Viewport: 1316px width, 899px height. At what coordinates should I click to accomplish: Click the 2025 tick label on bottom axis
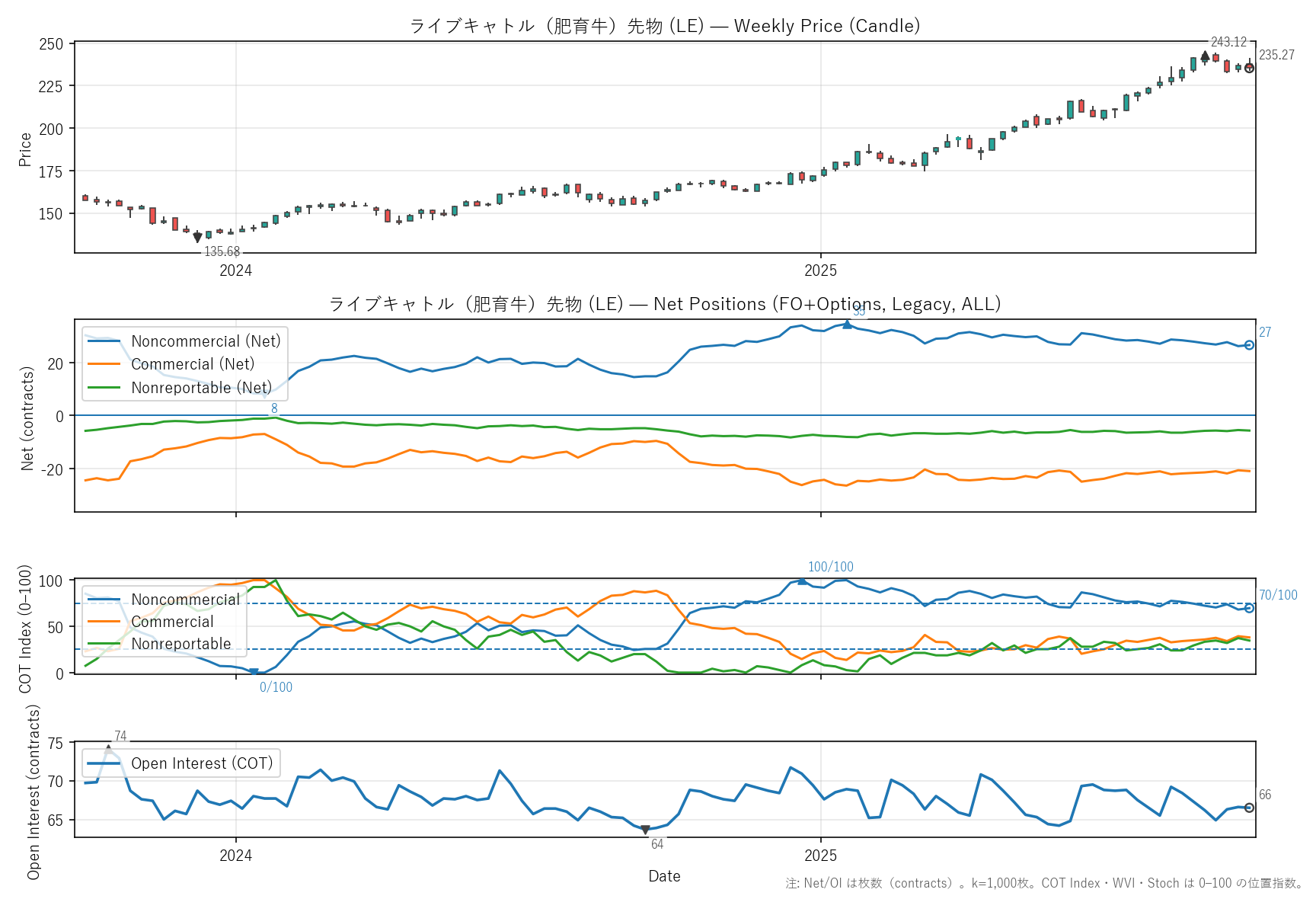[820, 856]
